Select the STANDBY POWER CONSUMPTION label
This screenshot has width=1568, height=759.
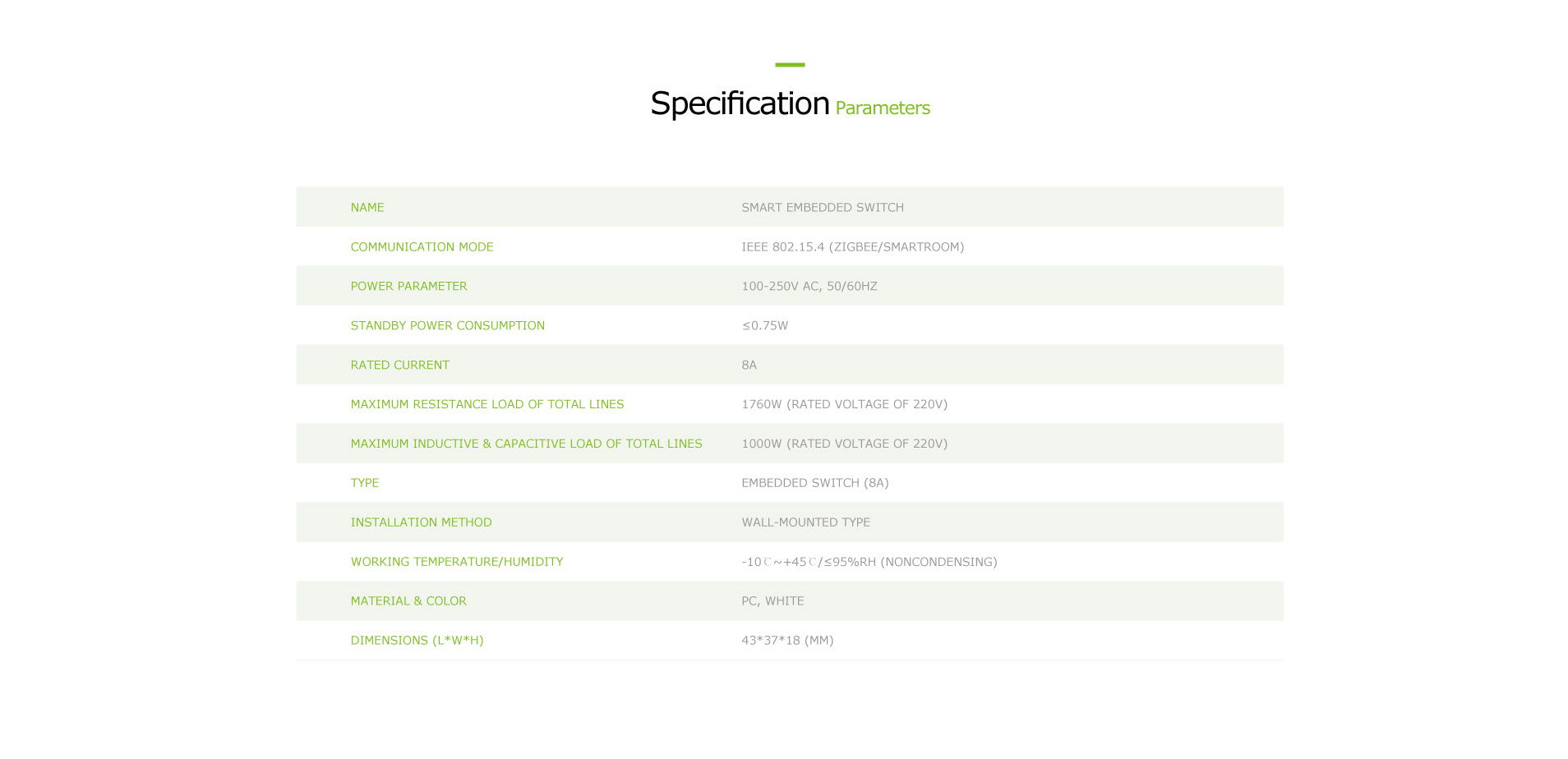pos(448,325)
